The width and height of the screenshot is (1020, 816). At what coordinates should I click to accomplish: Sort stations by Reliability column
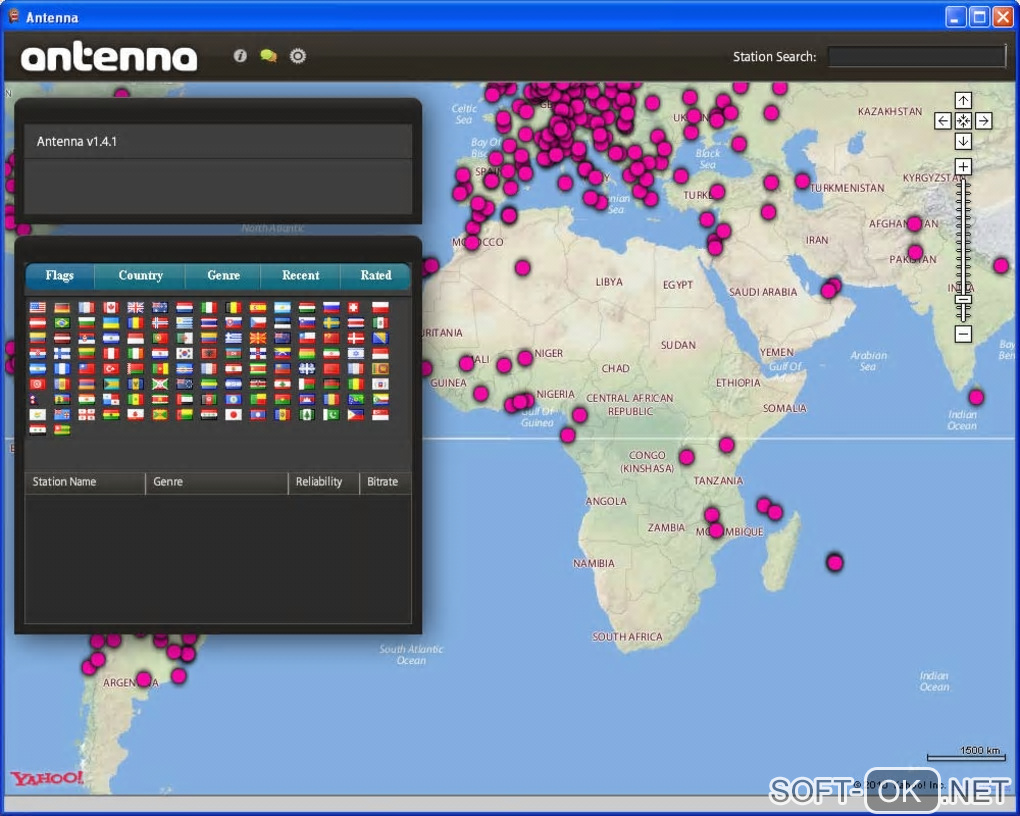click(x=319, y=482)
